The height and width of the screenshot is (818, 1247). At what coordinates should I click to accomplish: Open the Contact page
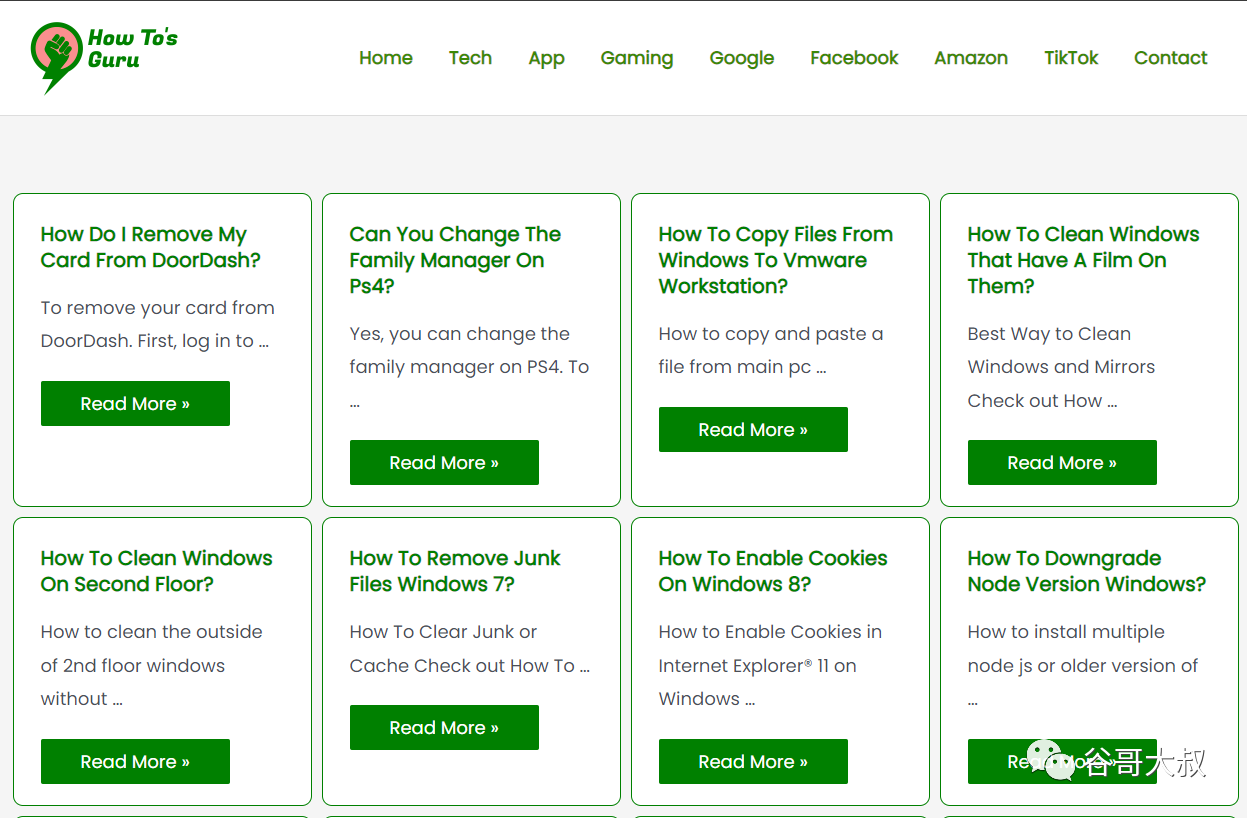(1170, 58)
